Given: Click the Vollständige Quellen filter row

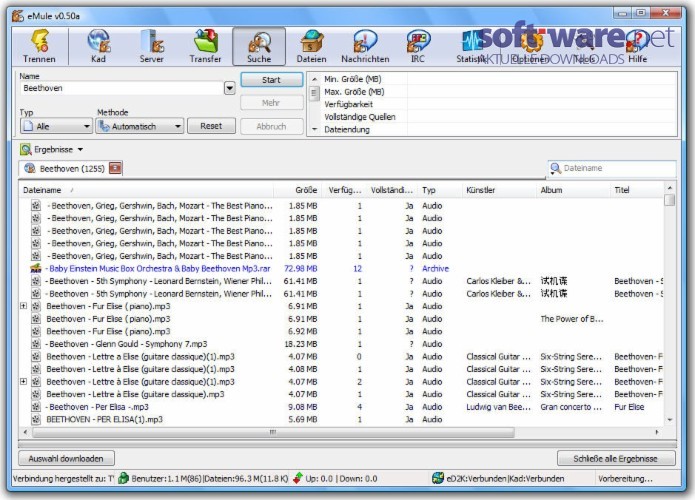Looking at the screenshot, I should [x=499, y=117].
